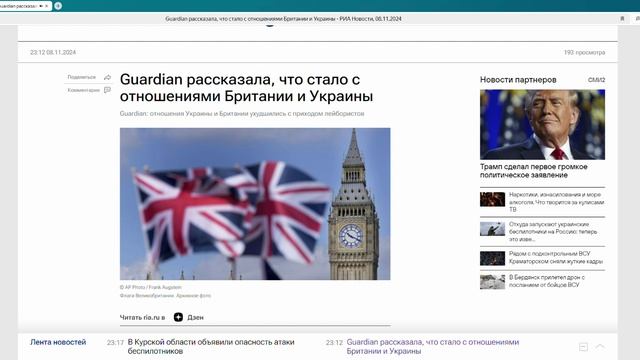Click thumbnail next to Наркотики, изнасилования story
640x360 pixels.
[492, 199]
